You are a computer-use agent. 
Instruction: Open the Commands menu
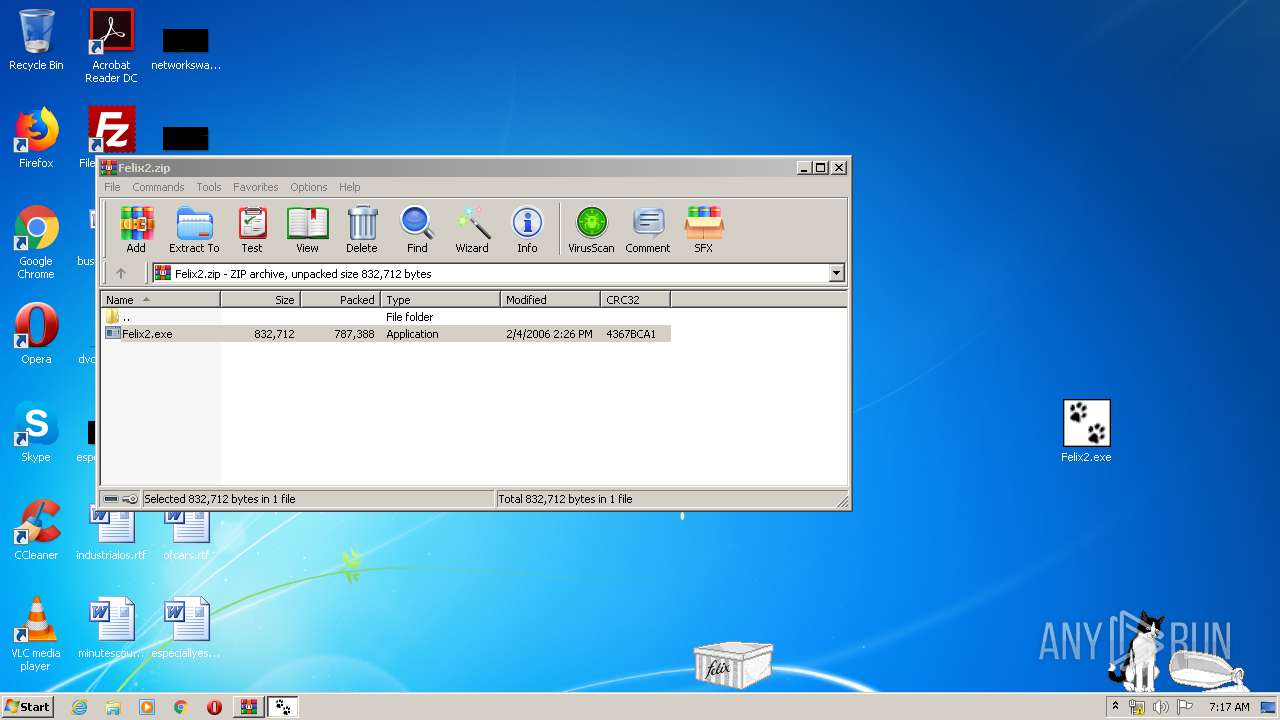coord(158,187)
